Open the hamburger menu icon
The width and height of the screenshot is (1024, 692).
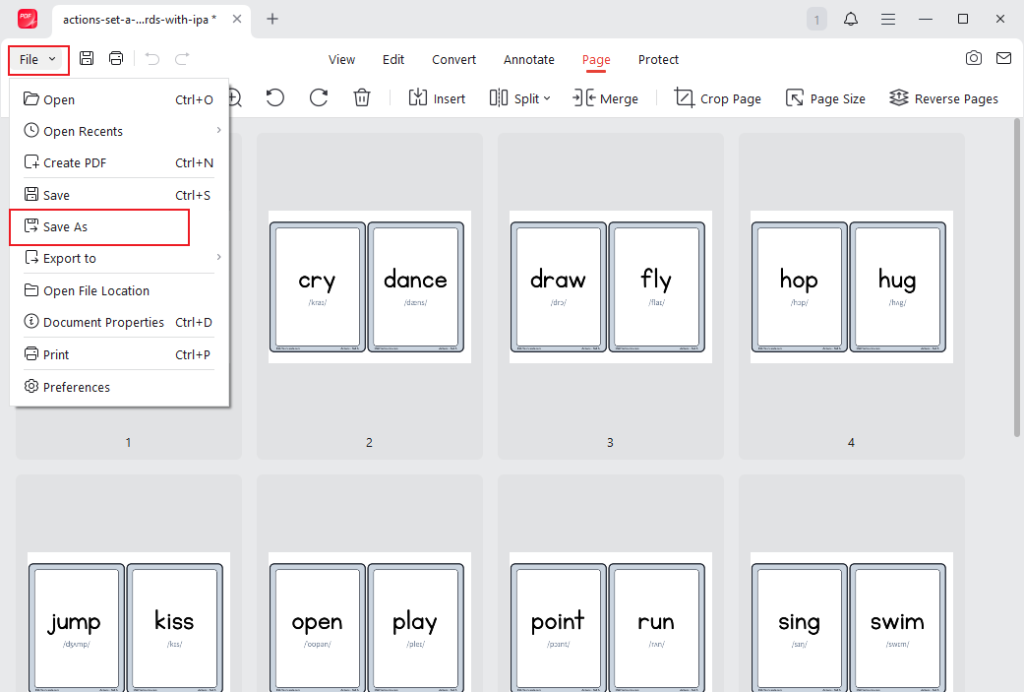[888, 19]
